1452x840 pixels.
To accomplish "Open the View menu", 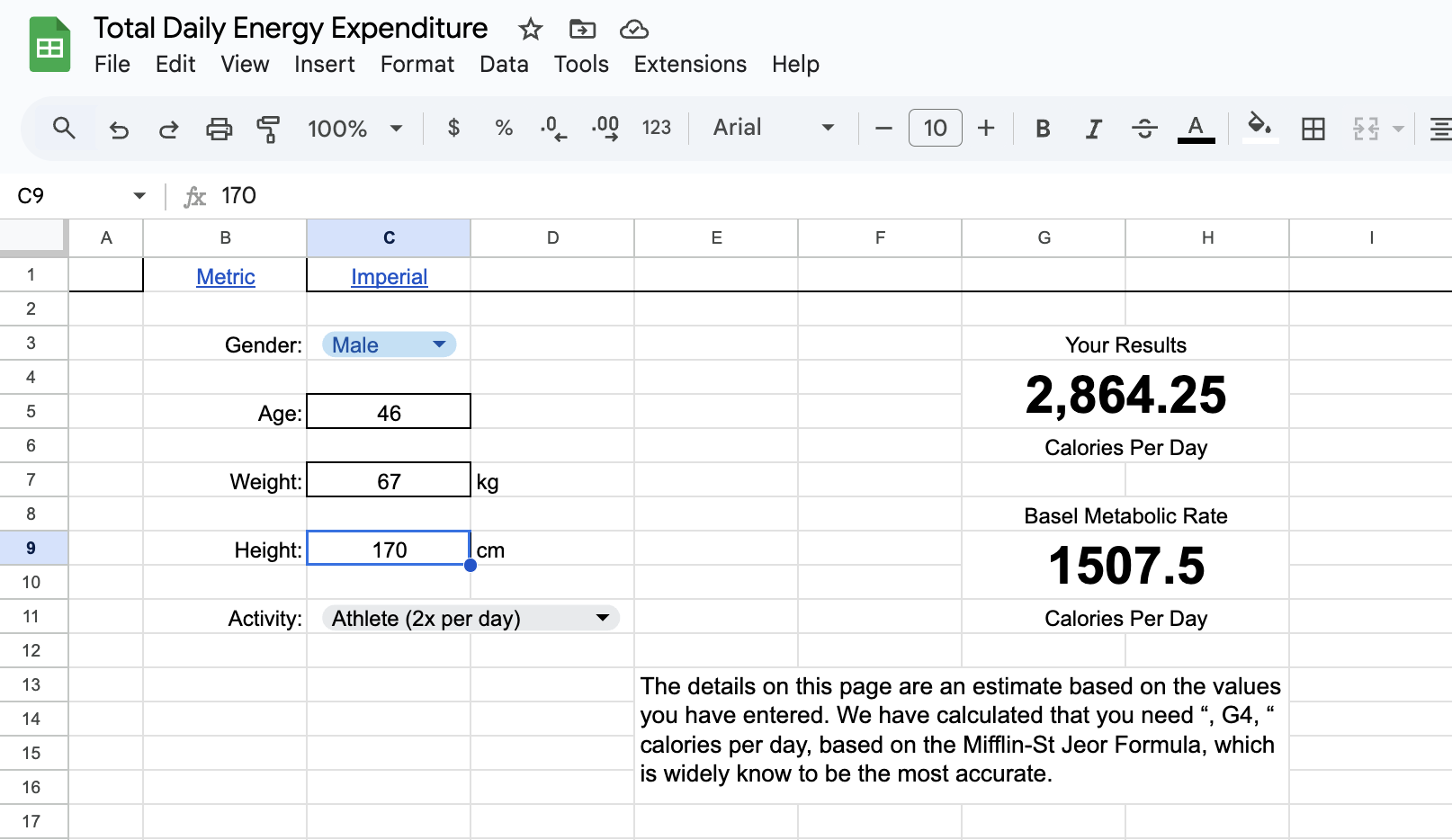I will (x=245, y=65).
